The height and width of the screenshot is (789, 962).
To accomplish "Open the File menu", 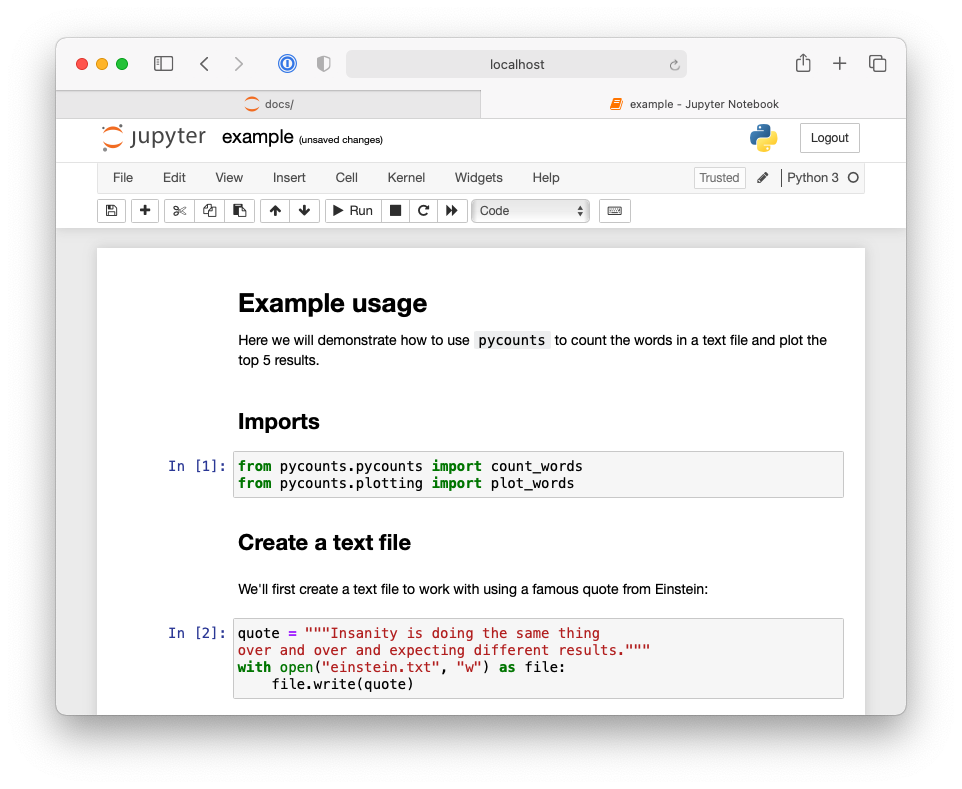I will (x=123, y=178).
